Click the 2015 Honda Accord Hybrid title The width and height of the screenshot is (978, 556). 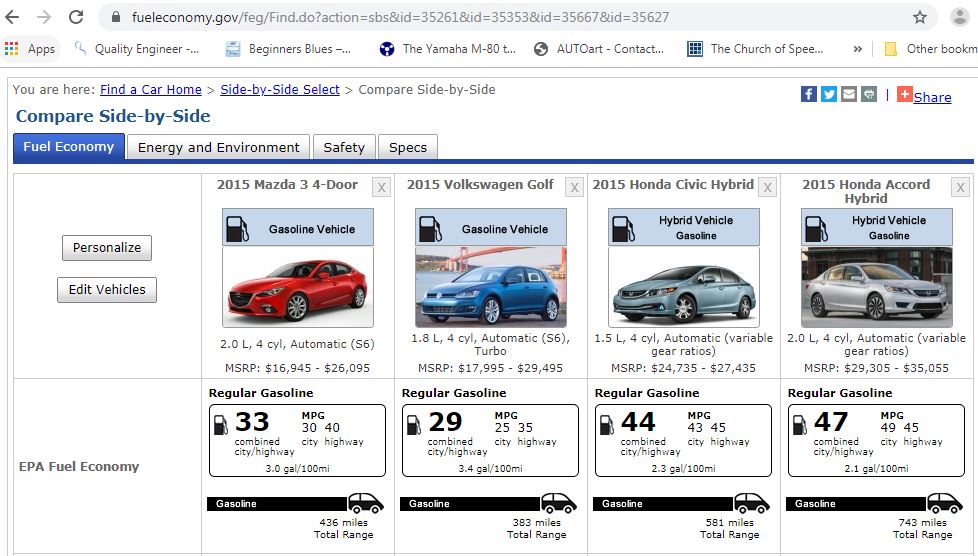pos(866,192)
